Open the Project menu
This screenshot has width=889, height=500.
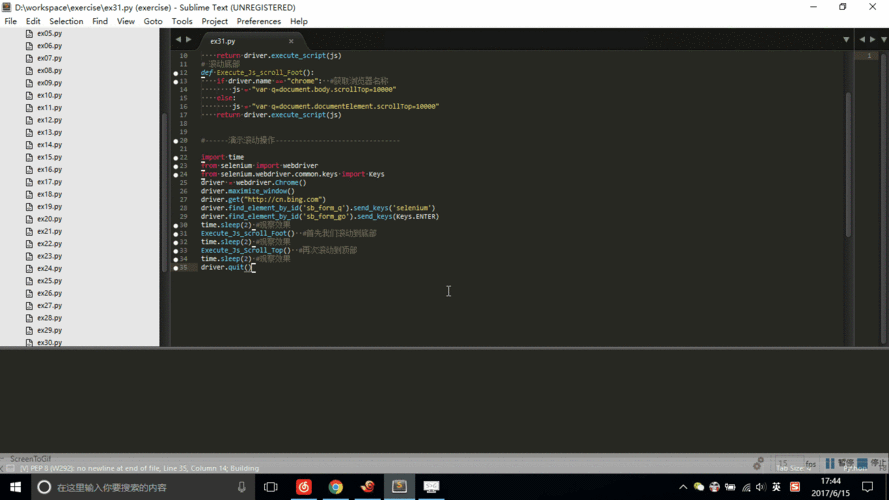[x=214, y=21]
